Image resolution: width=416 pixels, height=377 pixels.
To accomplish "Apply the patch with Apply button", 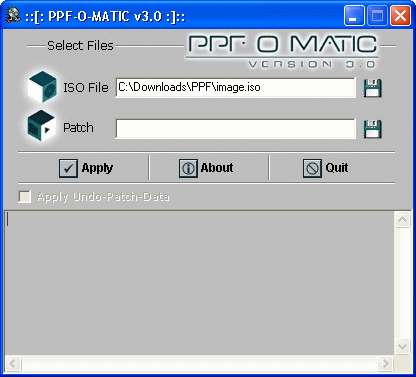I will pos(86,168).
